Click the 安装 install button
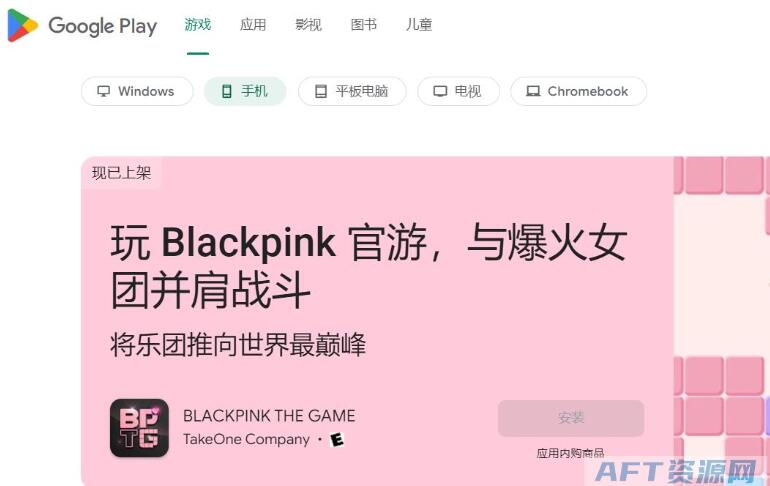 [x=571, y=418]
